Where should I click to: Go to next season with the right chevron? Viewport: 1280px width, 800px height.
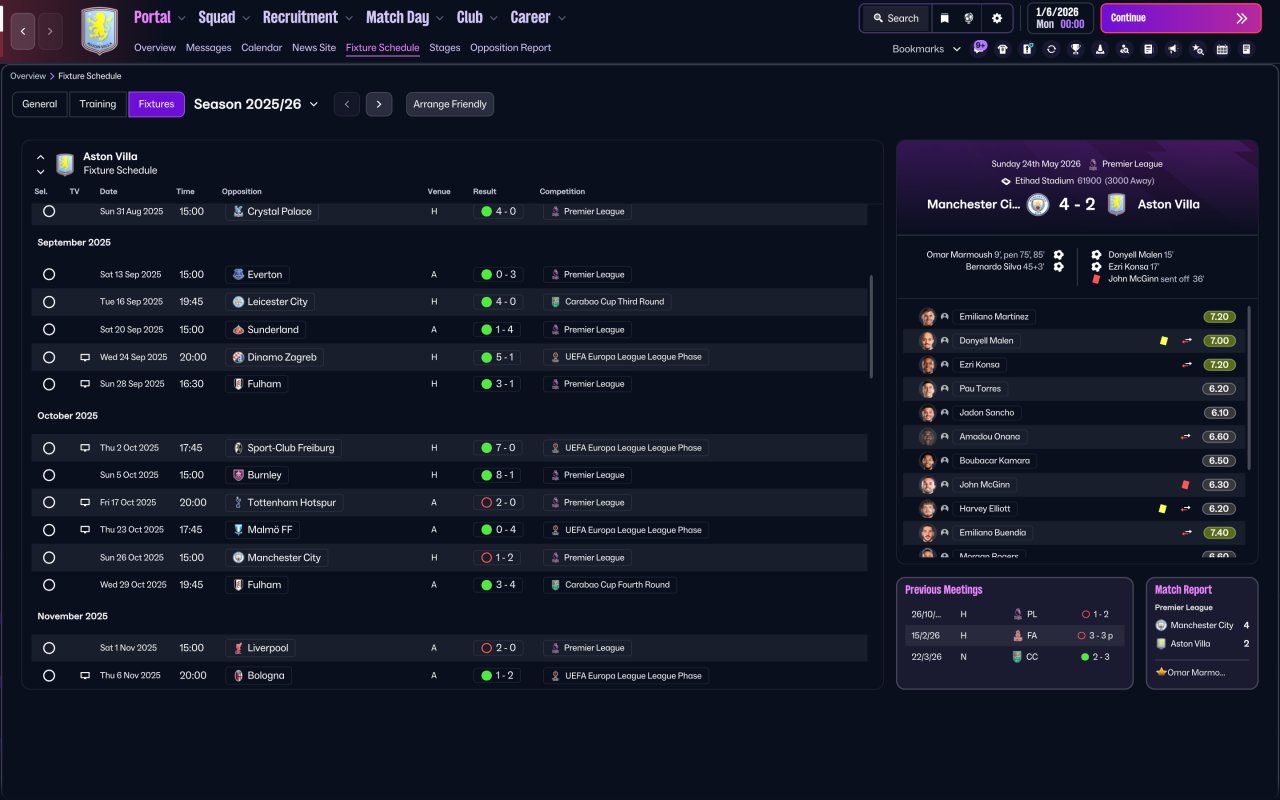coord(379,104)
